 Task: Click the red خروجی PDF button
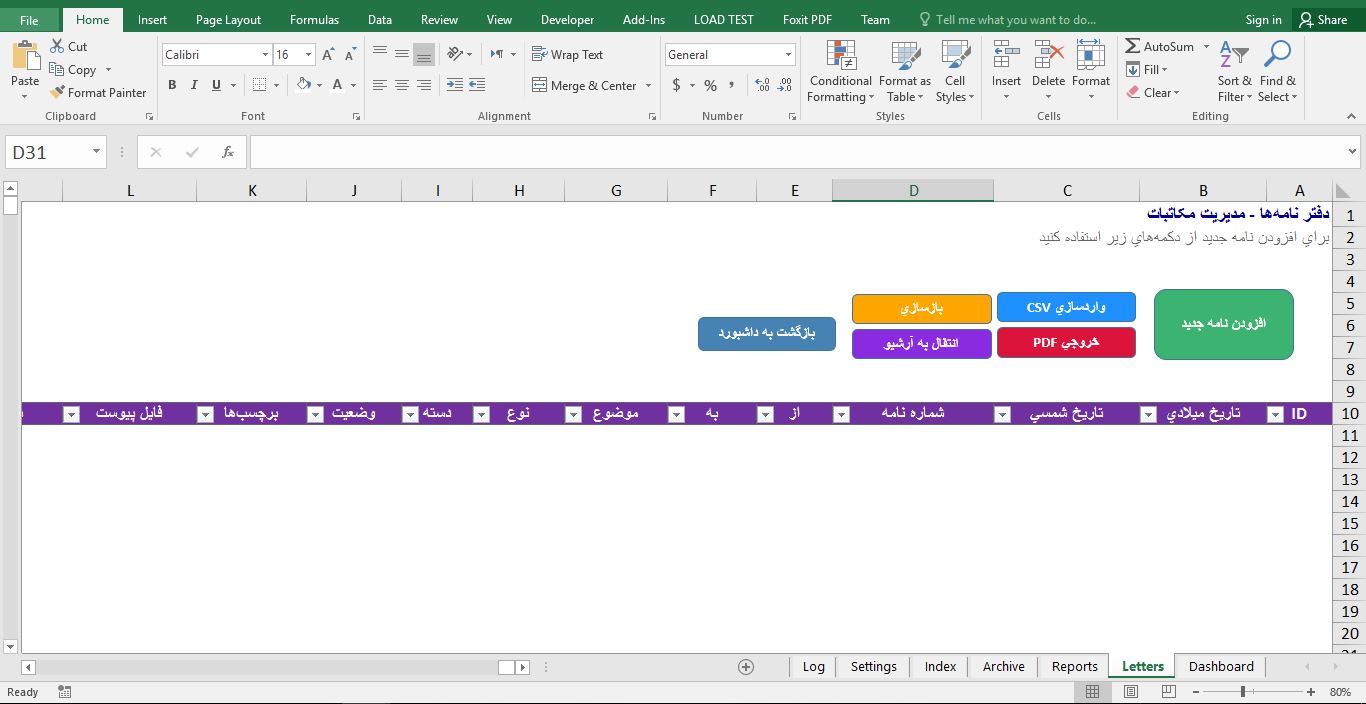1066,342
